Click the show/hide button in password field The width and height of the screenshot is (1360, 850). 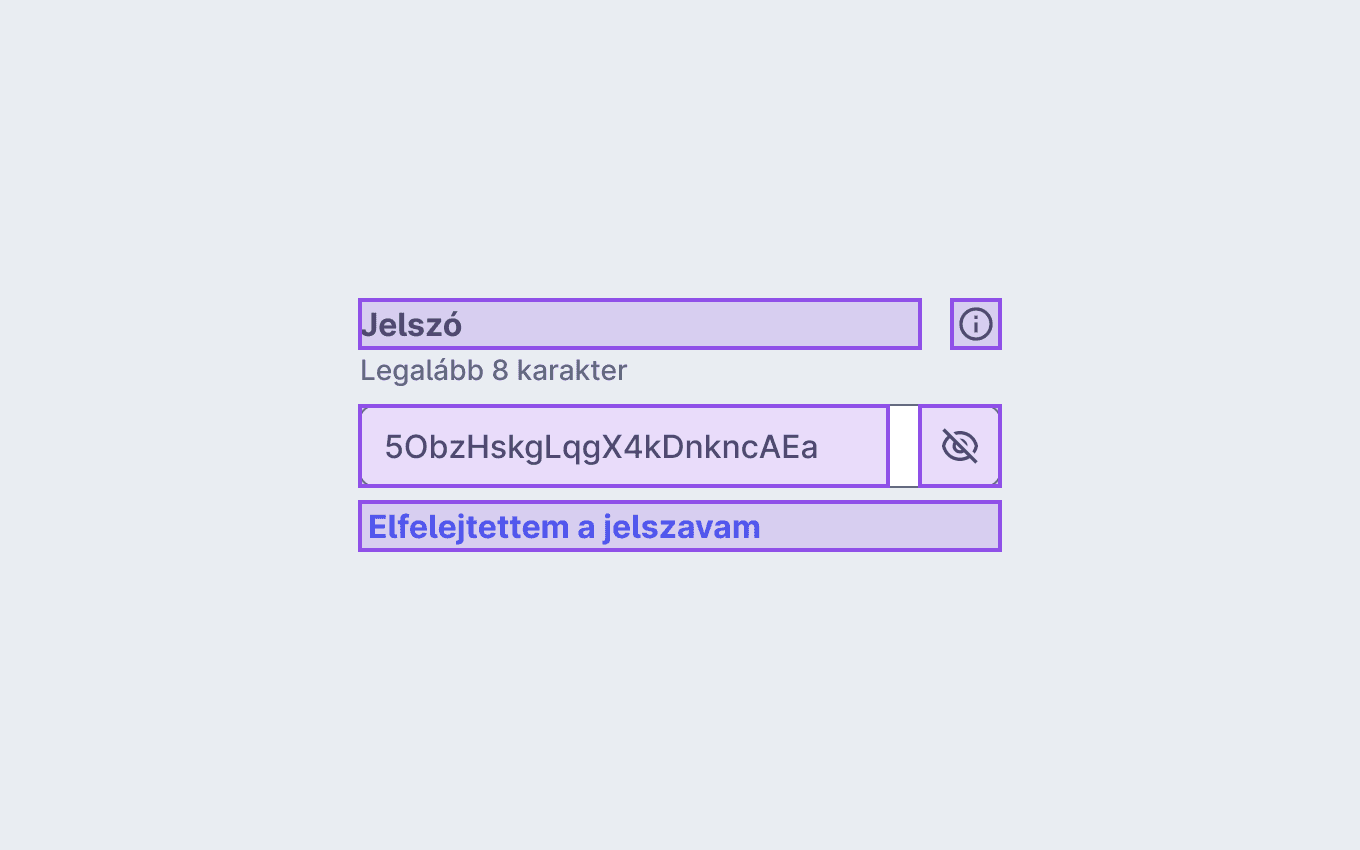click(960, 446)
